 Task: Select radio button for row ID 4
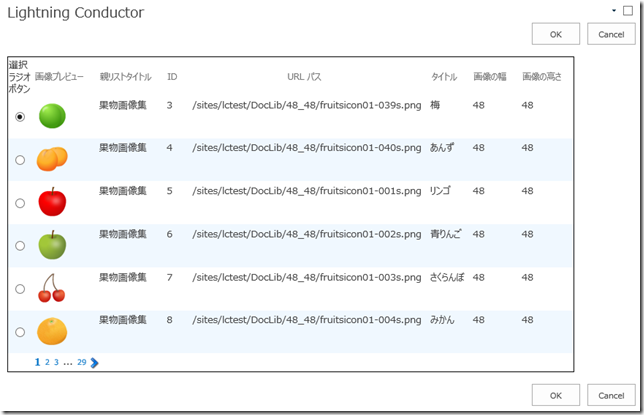click(x=20, y=160)
